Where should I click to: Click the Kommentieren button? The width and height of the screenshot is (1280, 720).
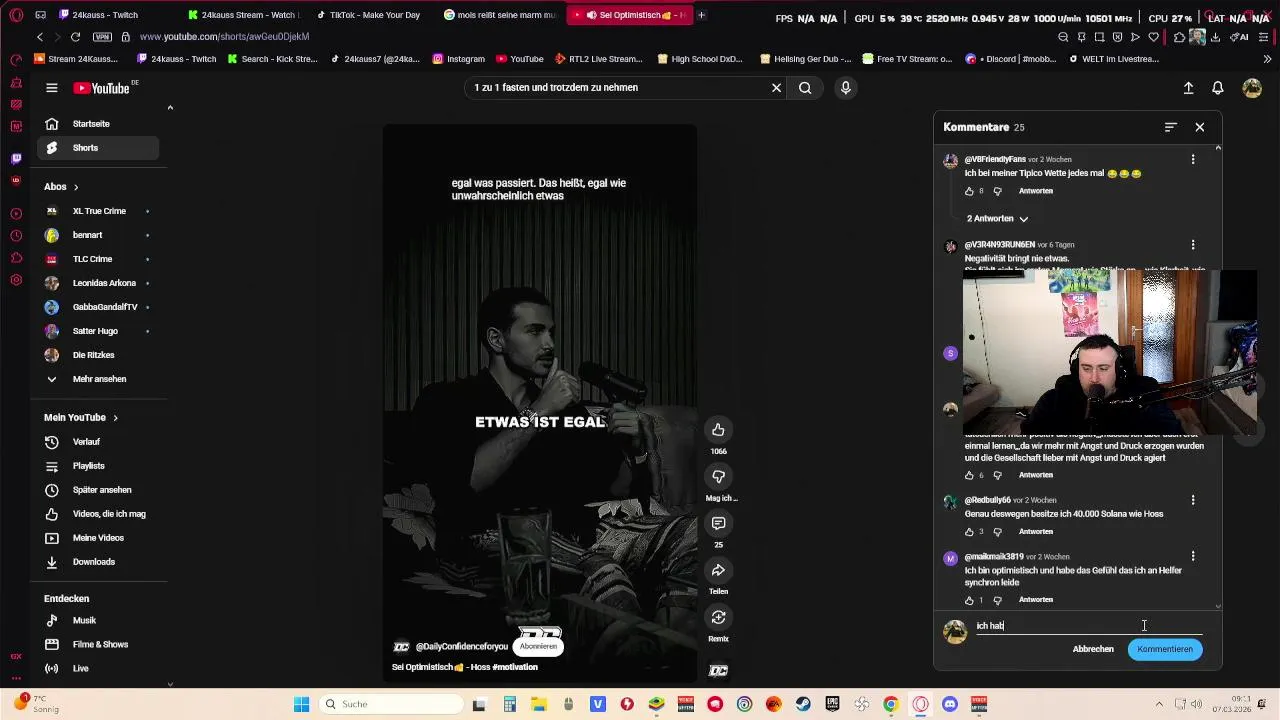tap(1164, 649)
